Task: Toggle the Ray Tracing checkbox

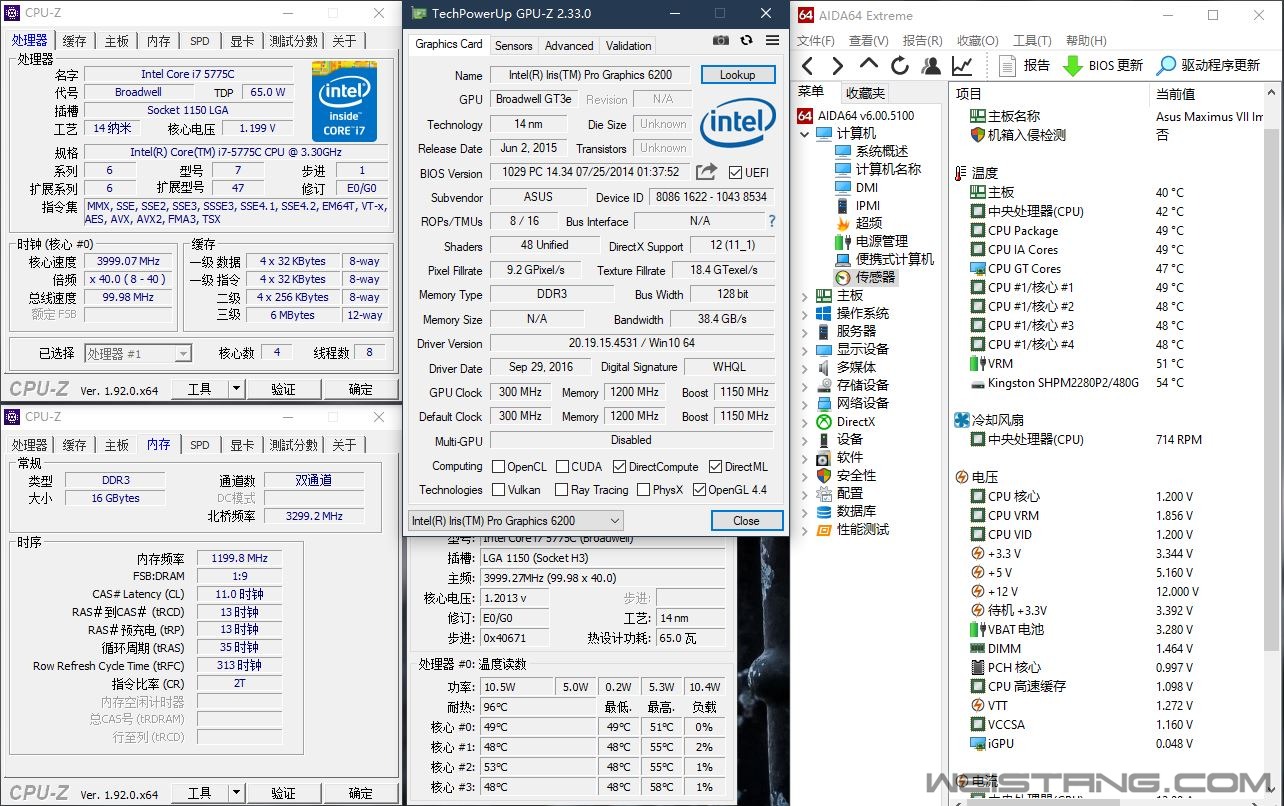Action: coord(562,490)
